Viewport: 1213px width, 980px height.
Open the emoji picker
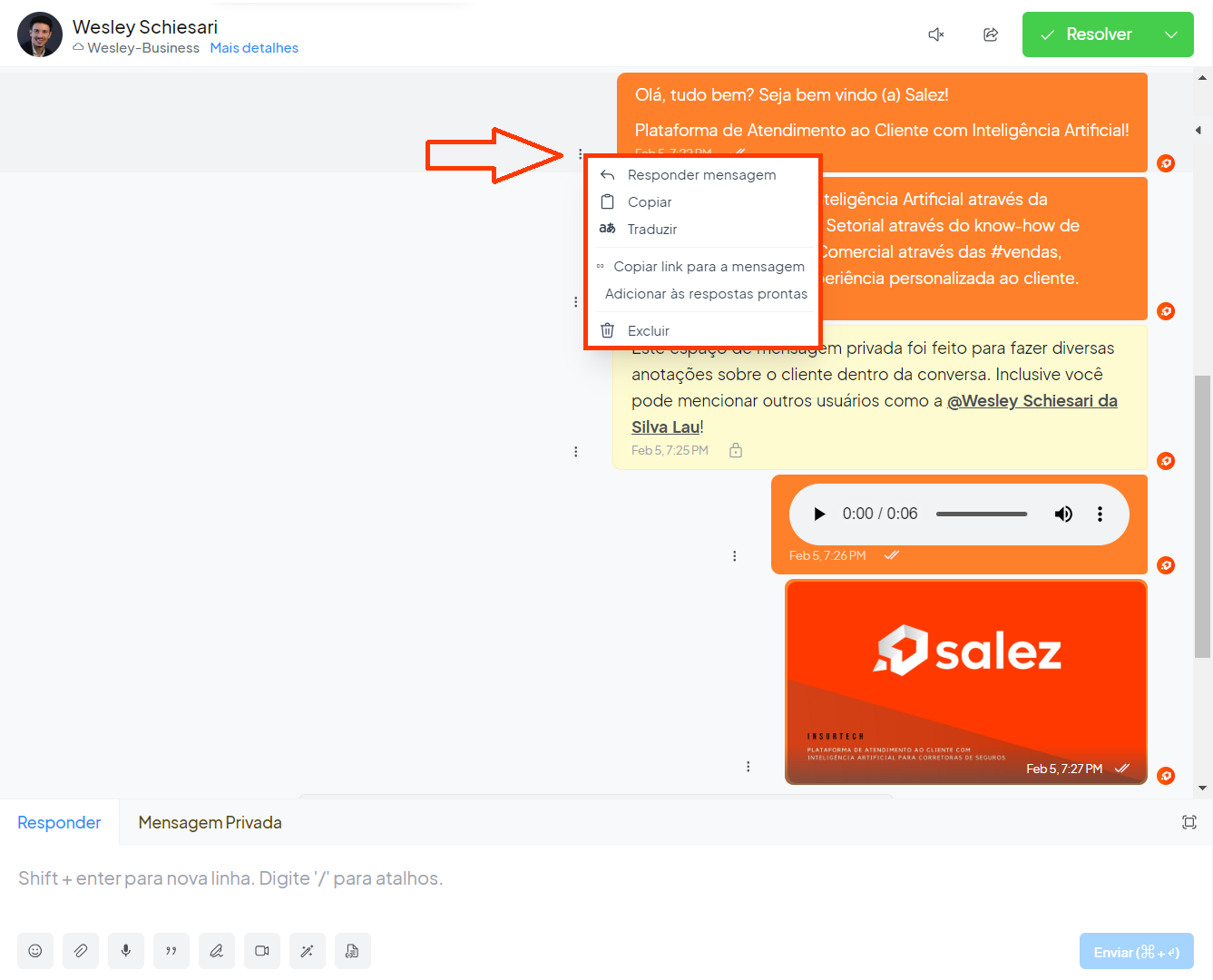click(x=35, y=951)
